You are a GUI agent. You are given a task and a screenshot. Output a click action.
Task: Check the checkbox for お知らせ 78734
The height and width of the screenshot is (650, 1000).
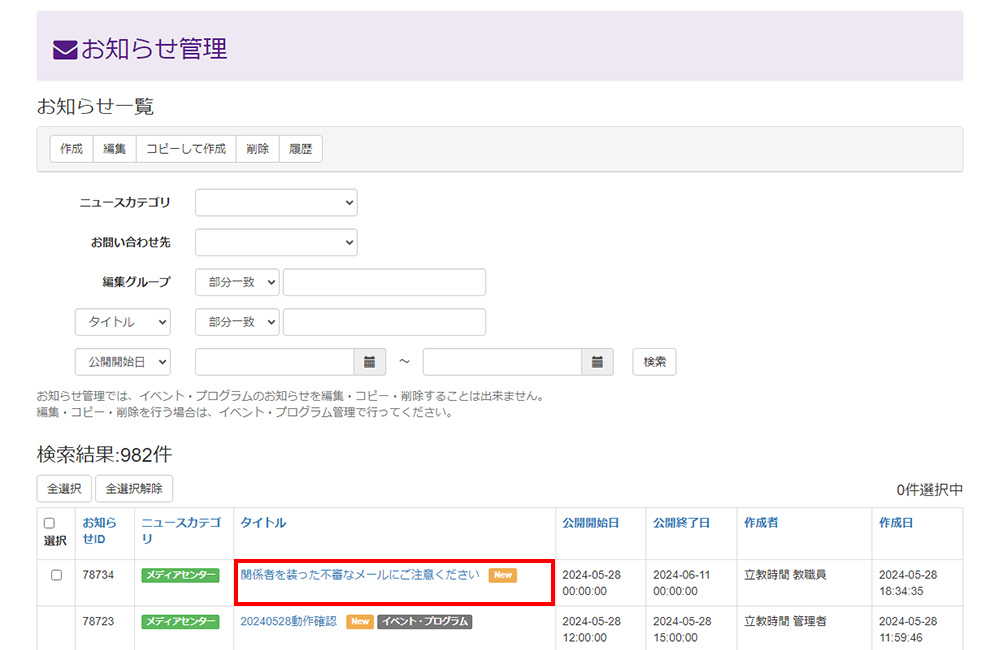(56, 575)
